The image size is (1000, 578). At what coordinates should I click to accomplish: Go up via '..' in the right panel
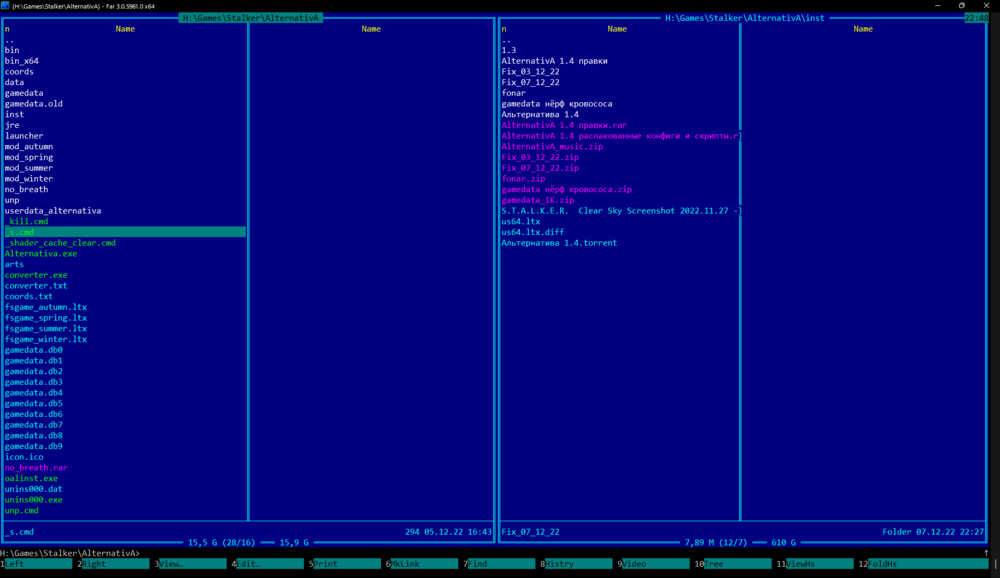[x=506, y=40]
